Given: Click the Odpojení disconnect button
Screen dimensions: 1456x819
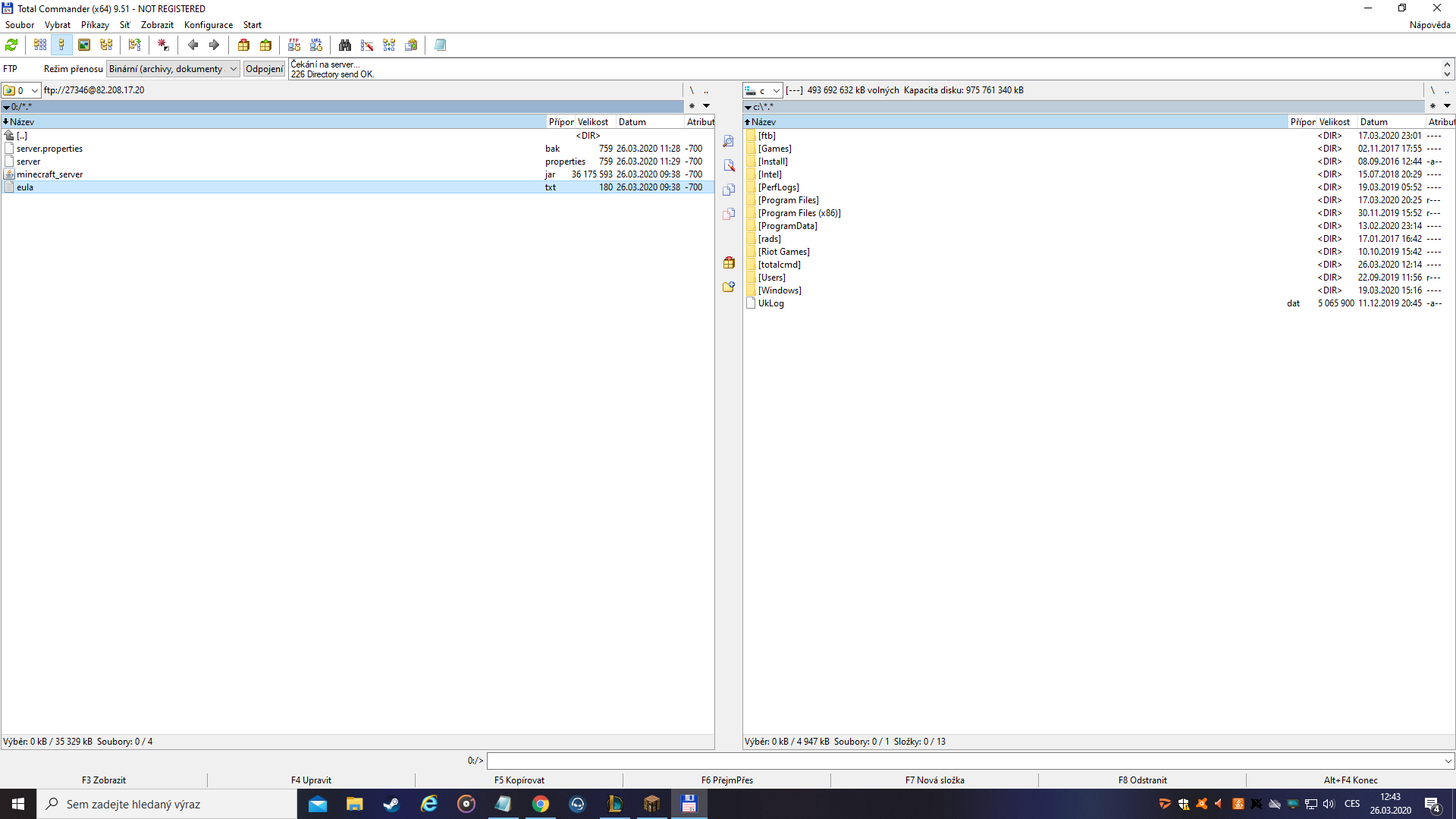Looking at the screenshot, I should pyautogui.click(x=264, y=69).
